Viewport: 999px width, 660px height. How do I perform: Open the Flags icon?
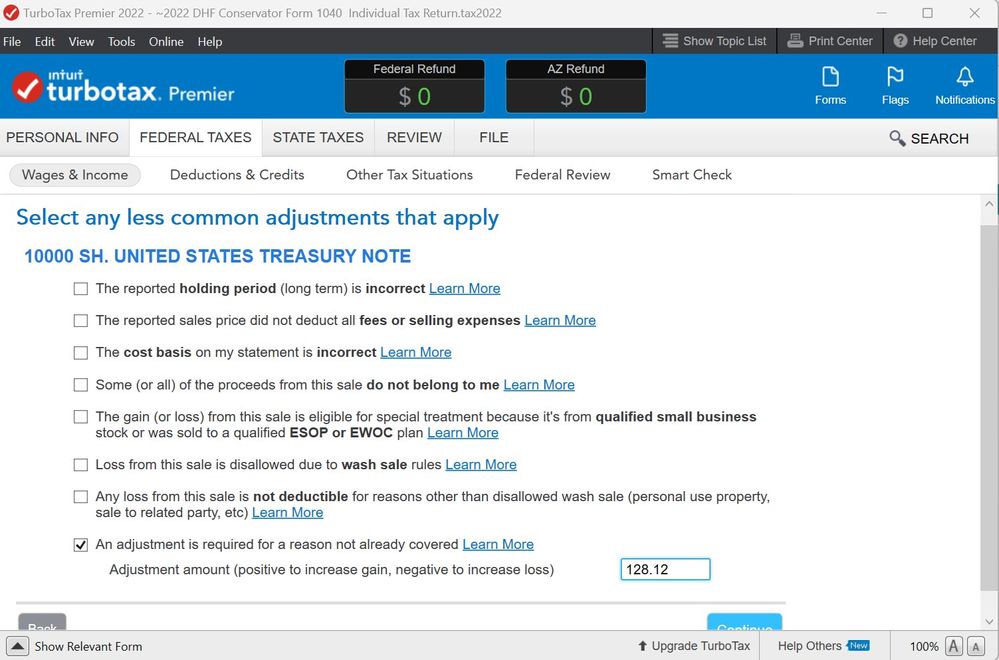pyautogui.click(x=895, y=77)
